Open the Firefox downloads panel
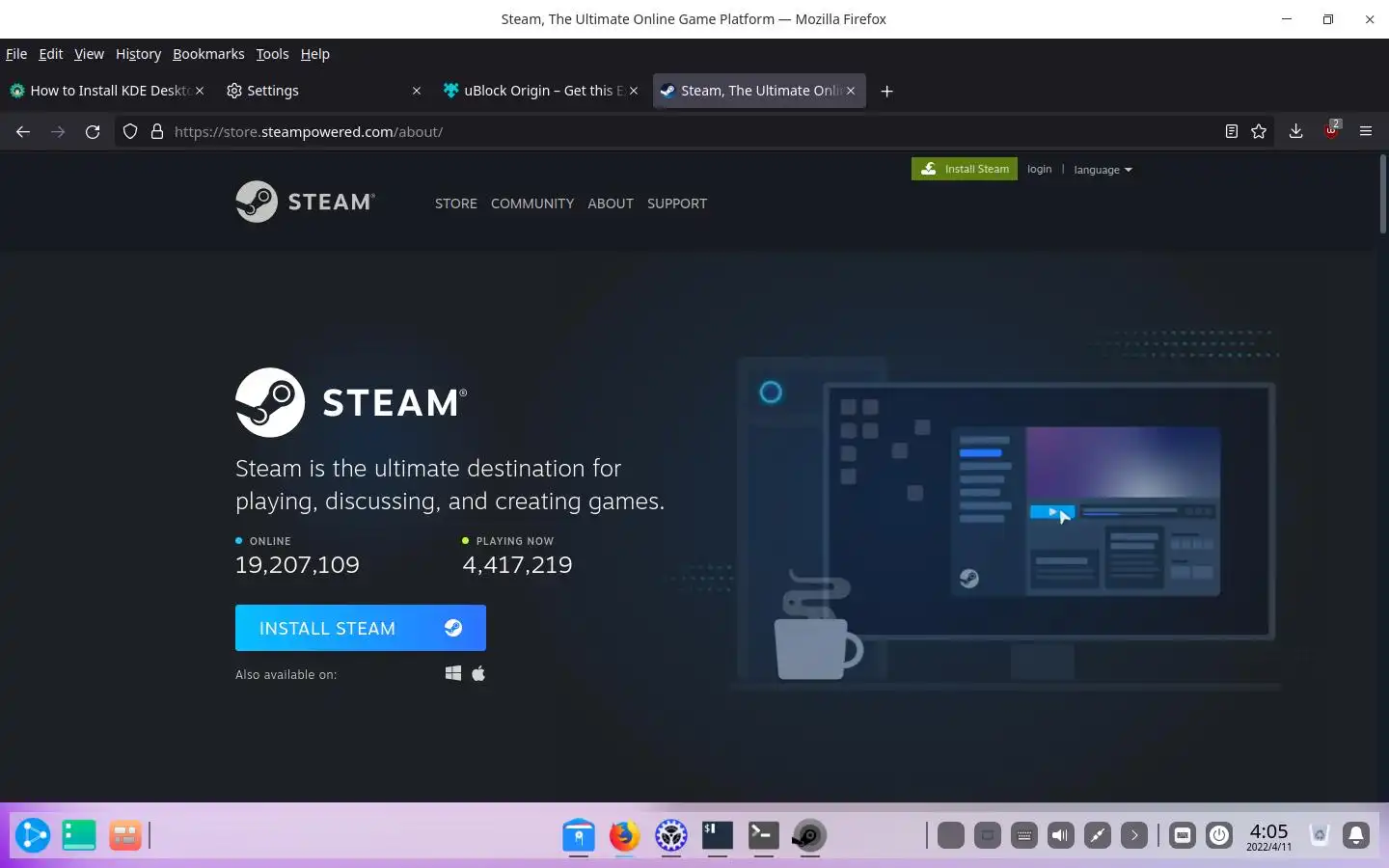The image size is (1389, 868). coord(1295,131)
